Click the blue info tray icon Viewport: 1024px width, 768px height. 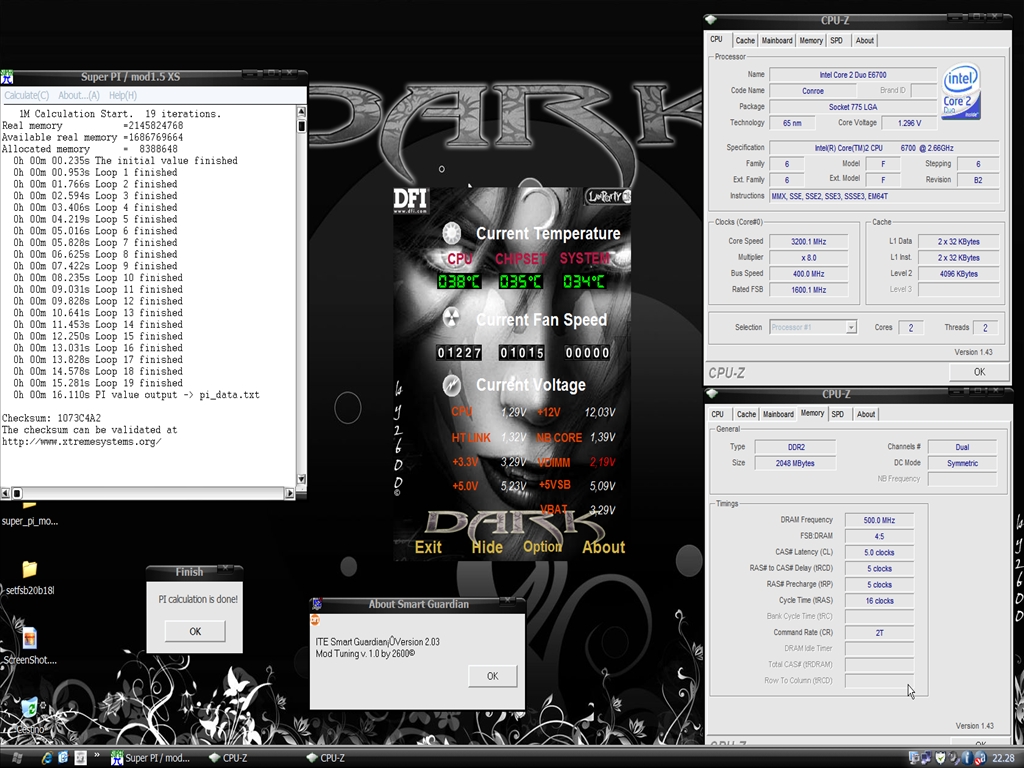[x=967, y=758]
